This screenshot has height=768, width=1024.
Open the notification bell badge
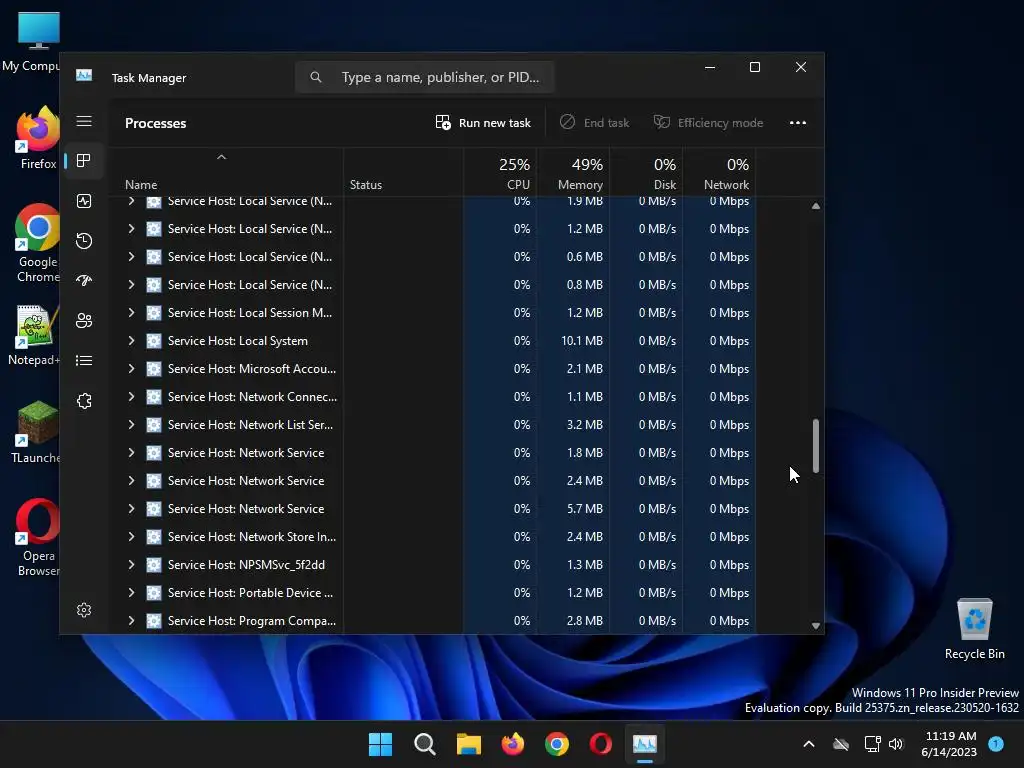(996, 743)
